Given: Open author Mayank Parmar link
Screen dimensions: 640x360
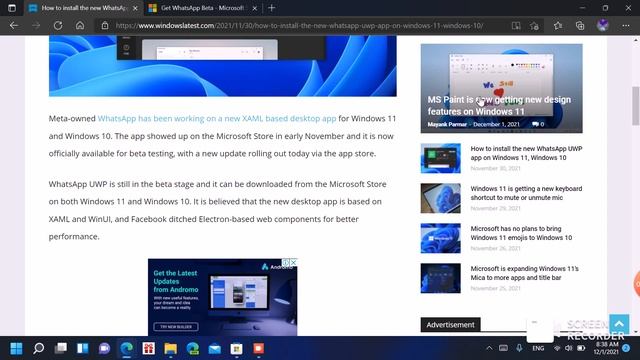Looking at the screenshot, I should tap(447, 124).
